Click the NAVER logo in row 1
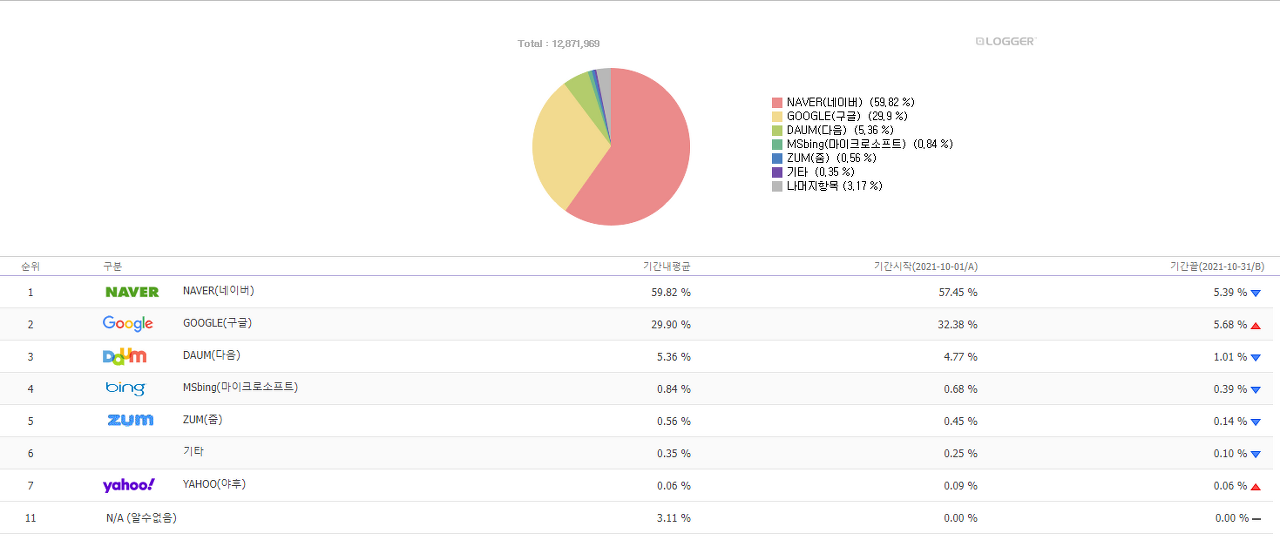The image size is (1280, 540). coord(132,292)
